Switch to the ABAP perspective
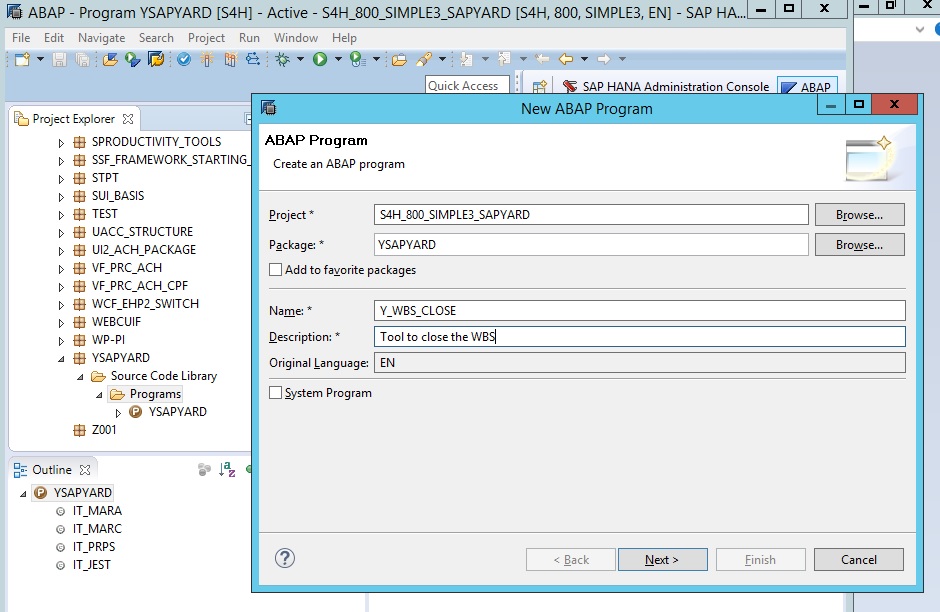Viewport: 940px width, 612px height. pyautogui.click(x=807, y=87)
